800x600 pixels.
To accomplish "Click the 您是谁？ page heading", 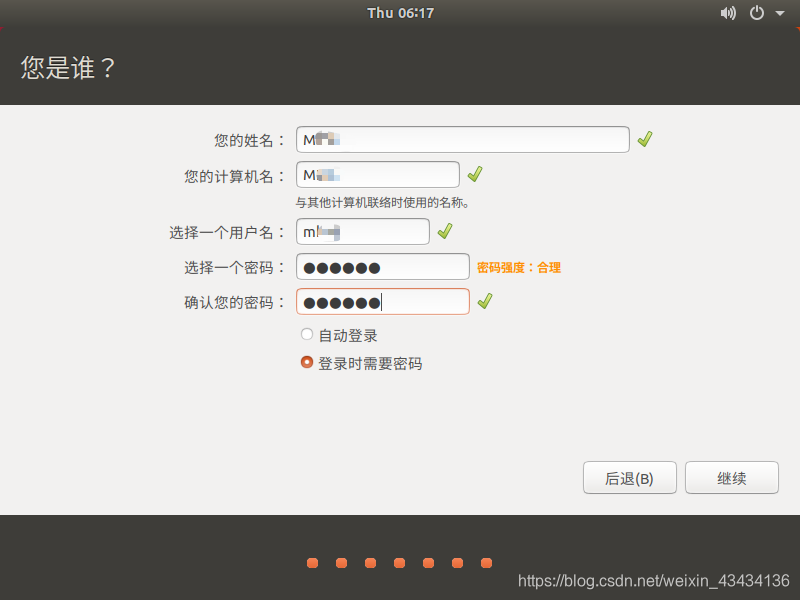I will click(68, 67).
